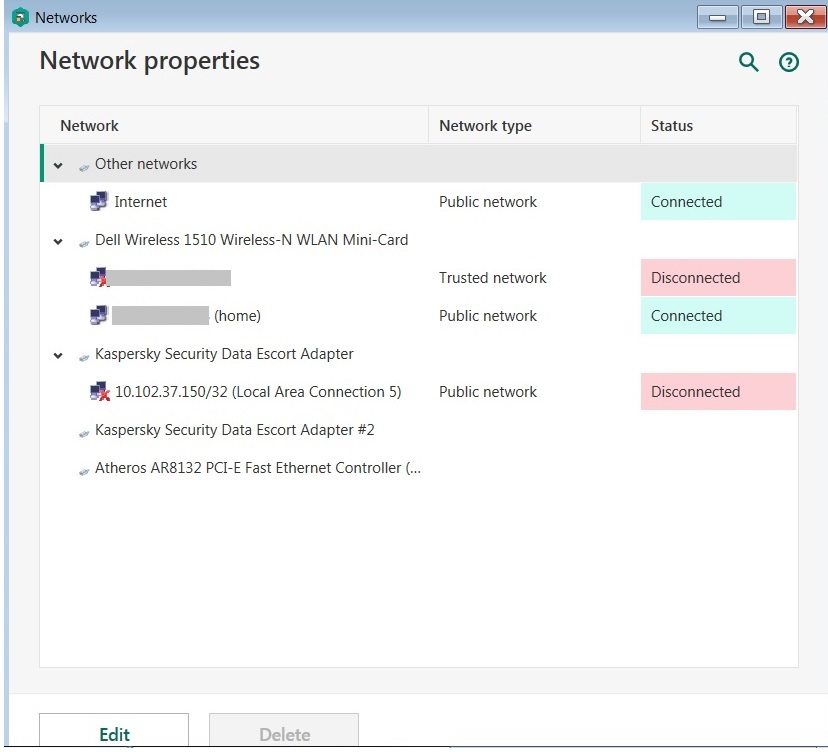Image resolution: width=828 pixels, height=752 pixels.
Task: Collapse Dell Wireless 1510 adapter group
Action: tap(58, 241)
